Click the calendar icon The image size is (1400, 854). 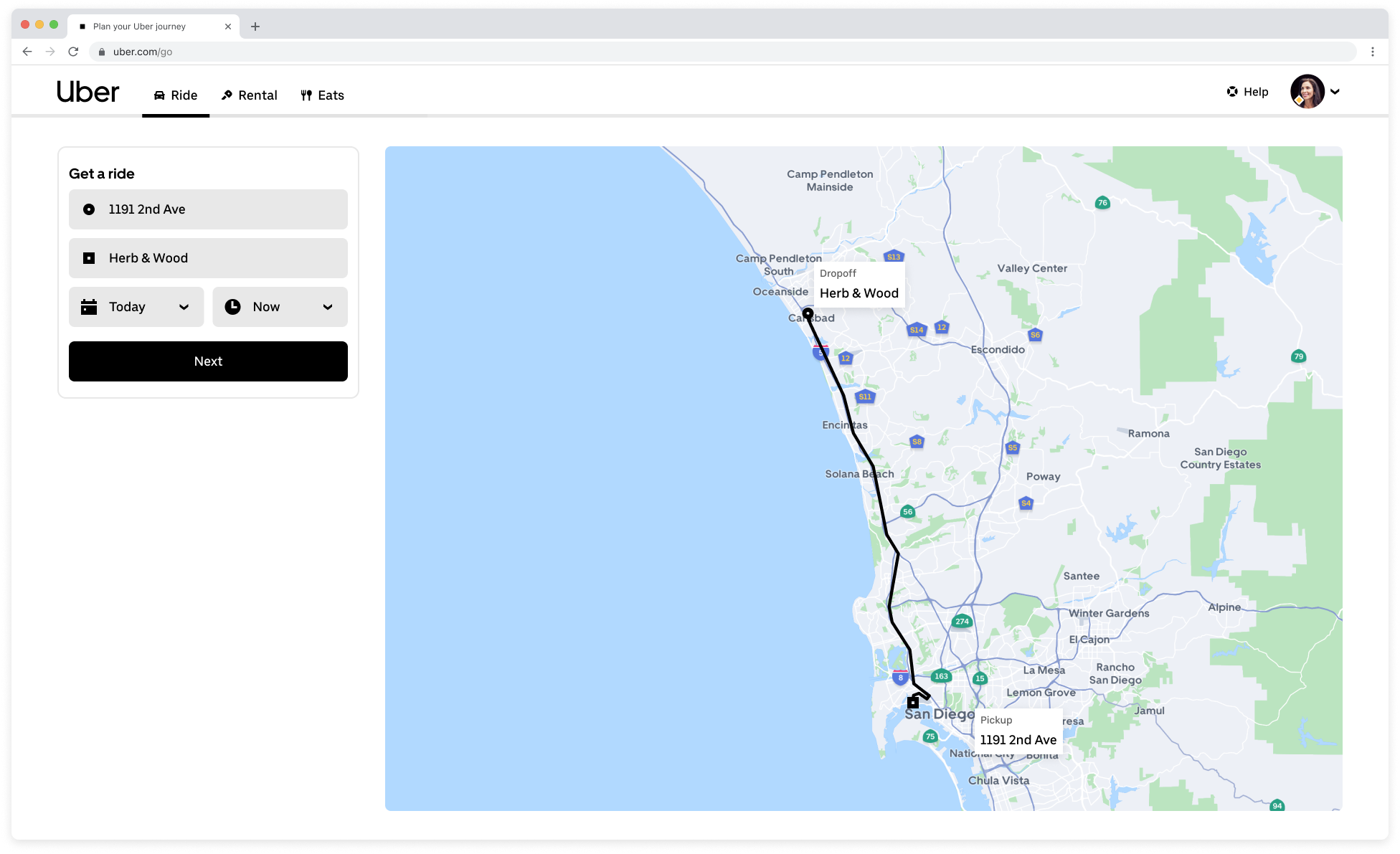tap(89, 307)
